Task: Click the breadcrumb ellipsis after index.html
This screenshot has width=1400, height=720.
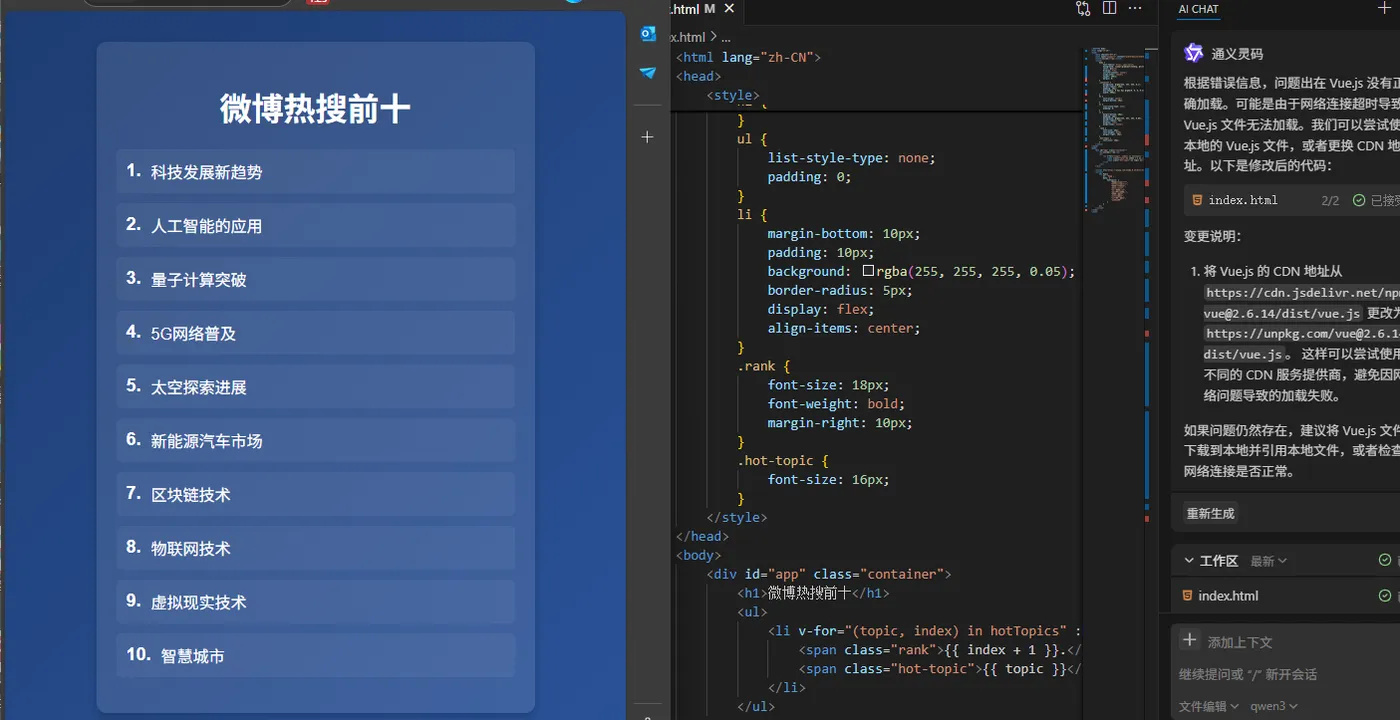Action: (725, 37)
